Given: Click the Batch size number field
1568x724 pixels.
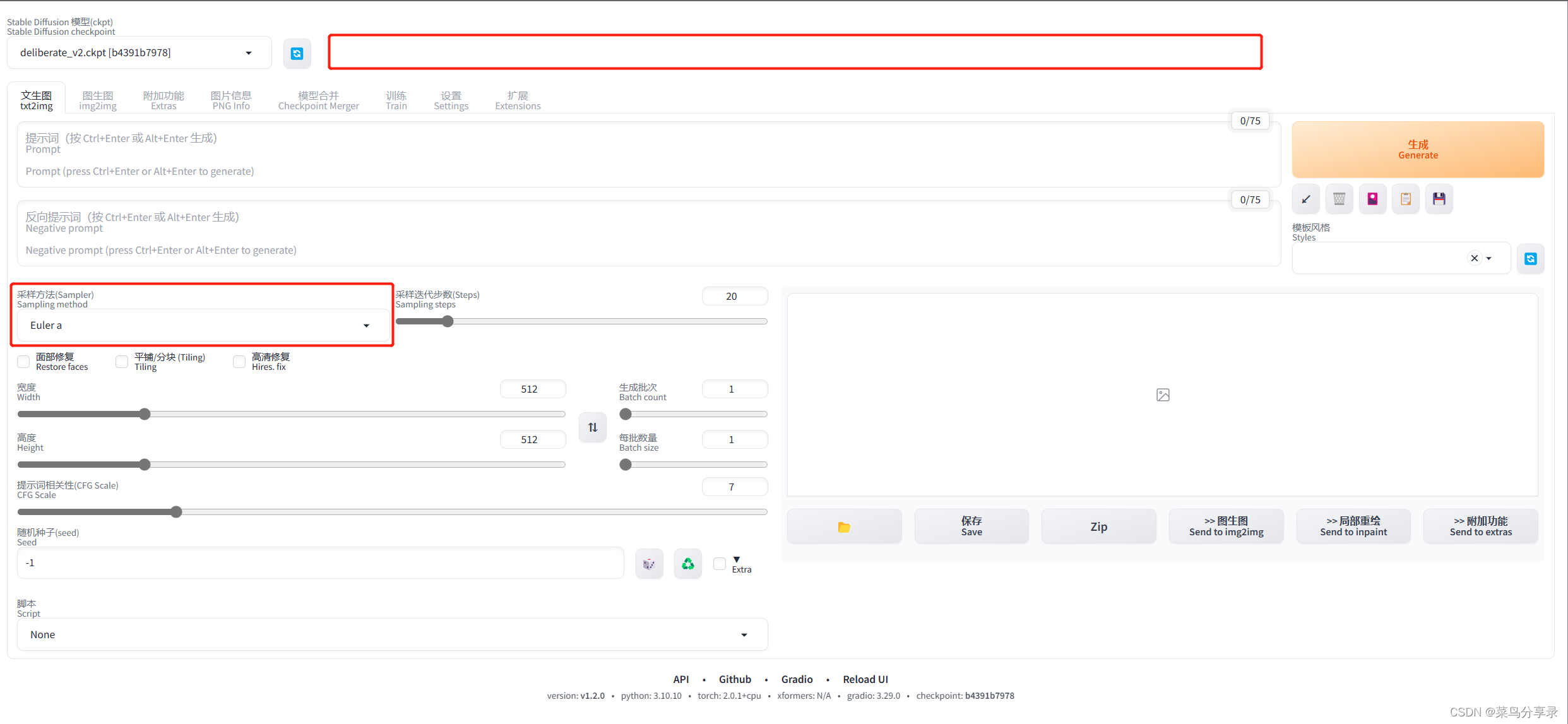Looking at the screenshot, I should (x=735, y=440).
